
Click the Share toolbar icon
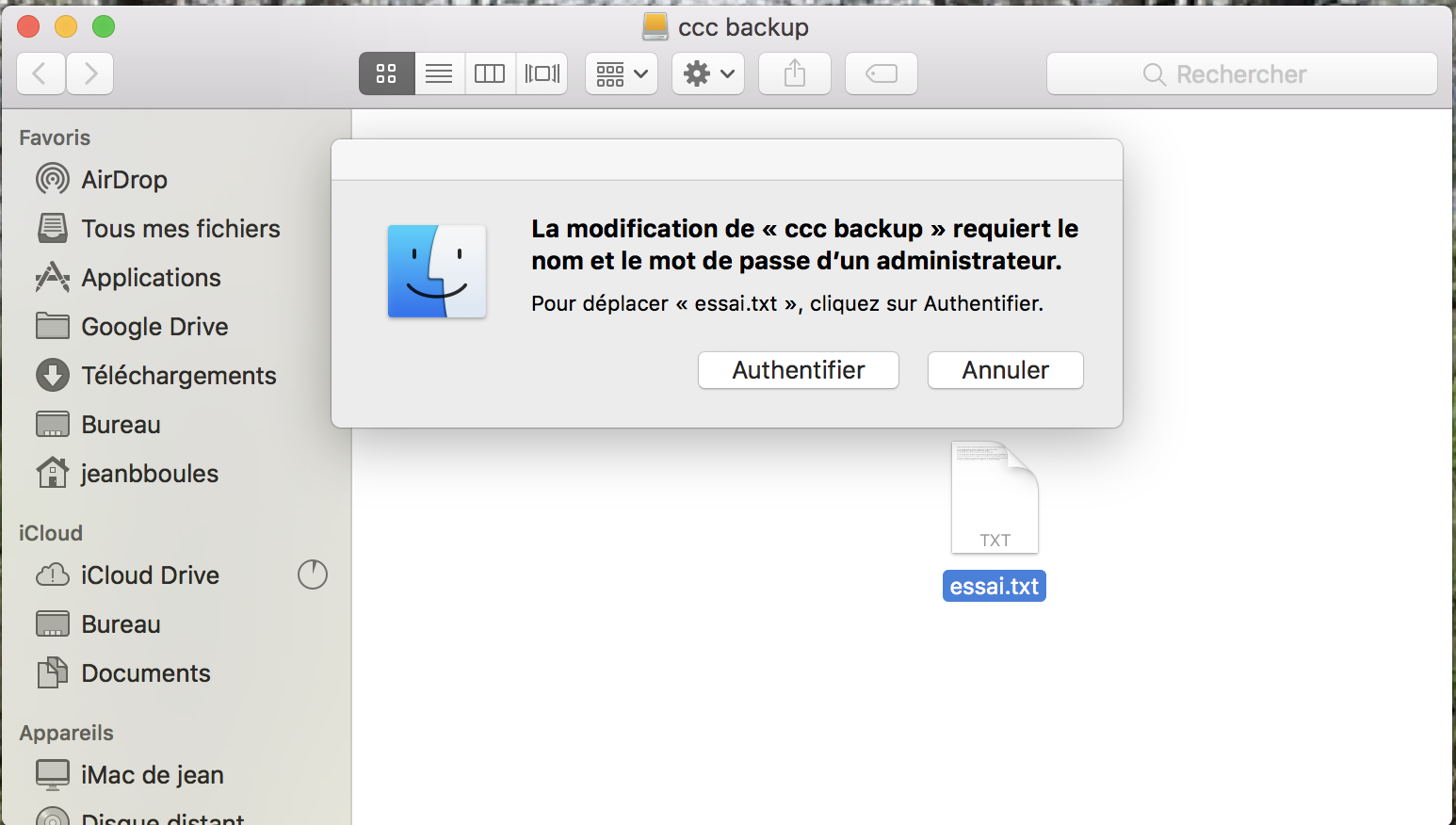coord(795,73)
